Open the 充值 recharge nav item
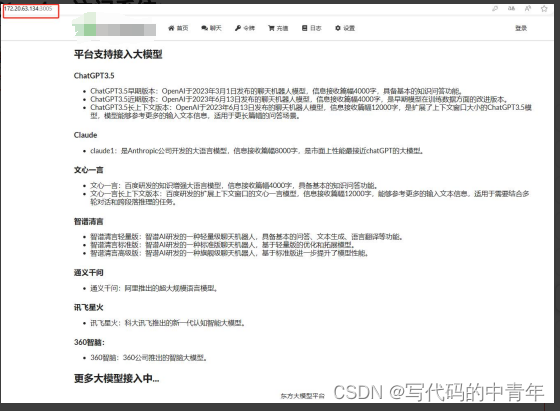560x411 pixels. (x=278, y=28)
